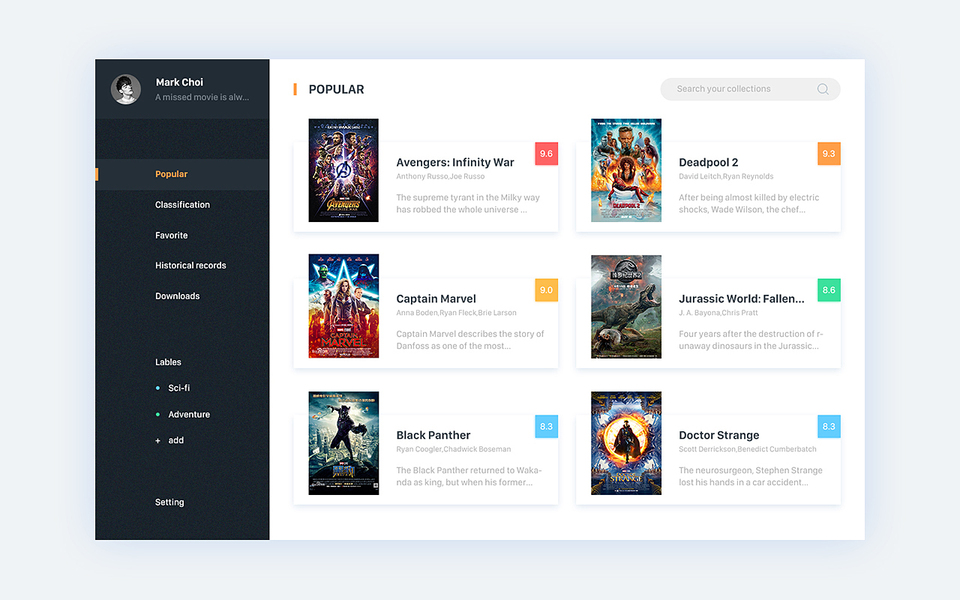Open the Popular section in sidebar
Screen dimensions: 960x600
182,174
